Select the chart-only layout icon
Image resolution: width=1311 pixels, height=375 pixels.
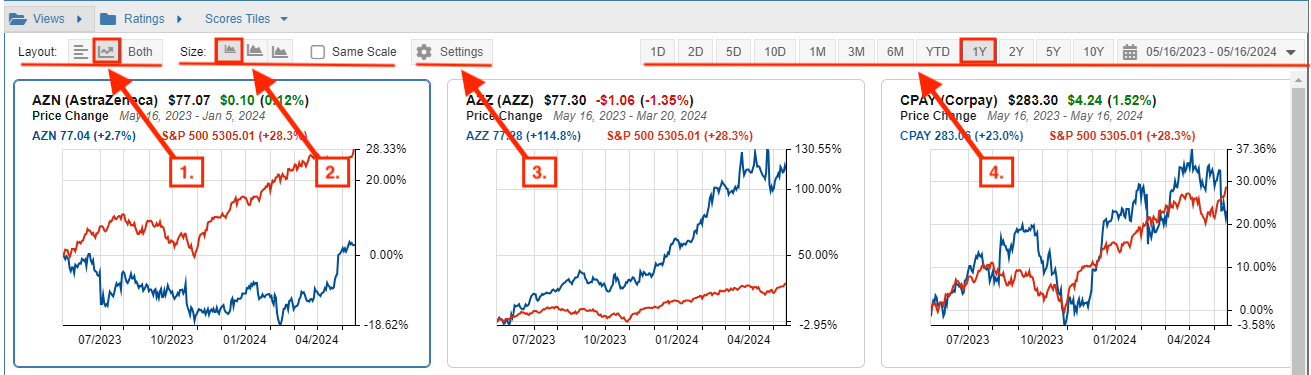click(107, 51)
